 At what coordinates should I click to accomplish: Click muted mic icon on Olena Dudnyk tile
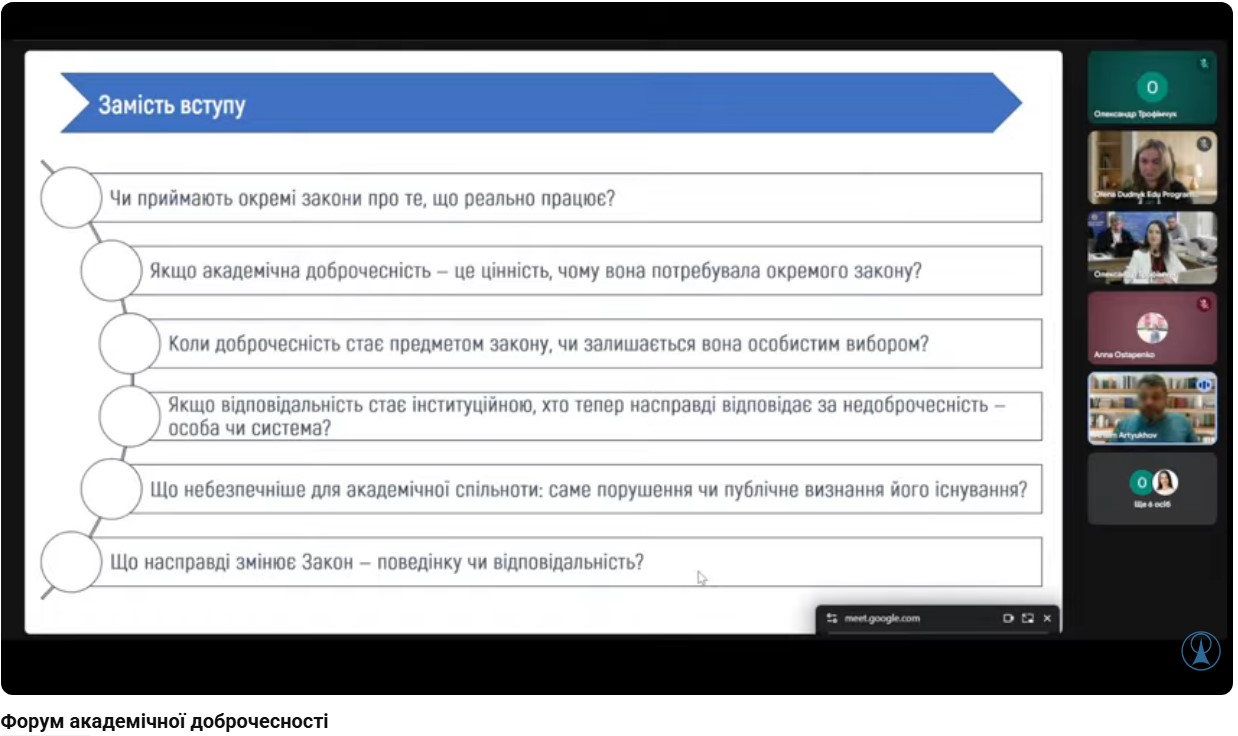pos(1205,144)
